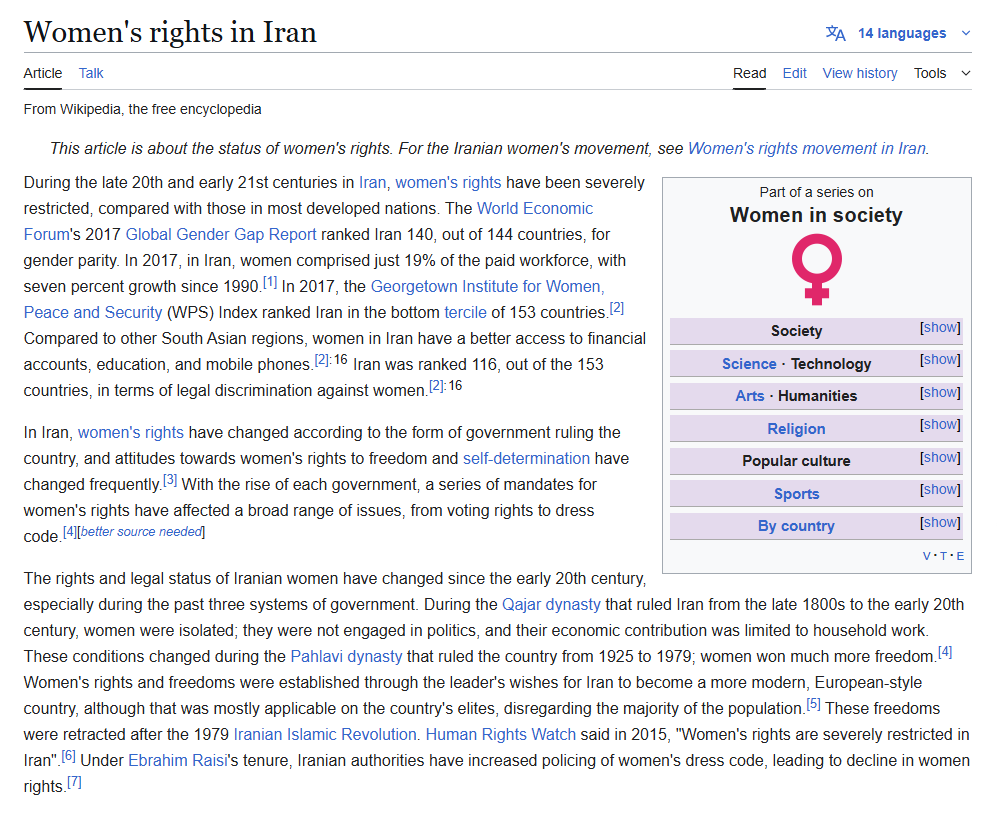The image size is (997, 813).
Task: Switch to the Talk tab
Action: point(91,73)
